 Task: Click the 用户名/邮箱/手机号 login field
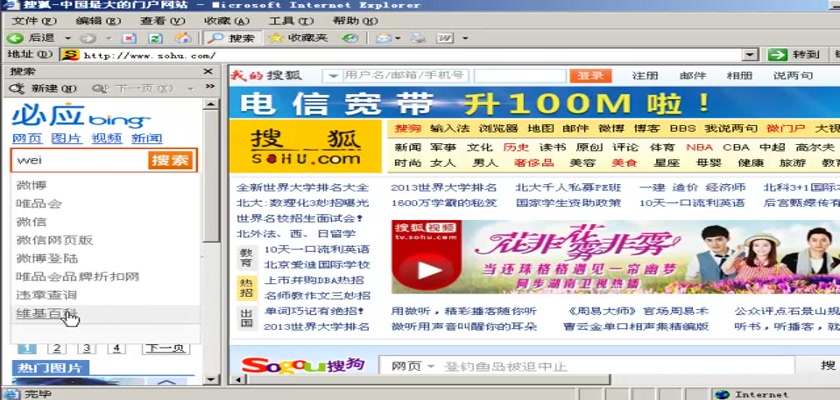[405, 76]
